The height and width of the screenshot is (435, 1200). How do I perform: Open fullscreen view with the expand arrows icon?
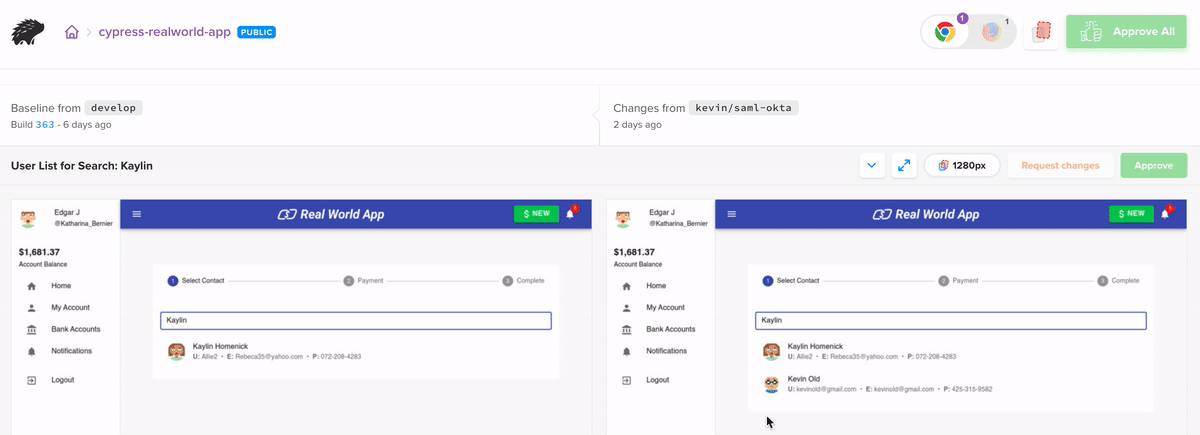904,166
